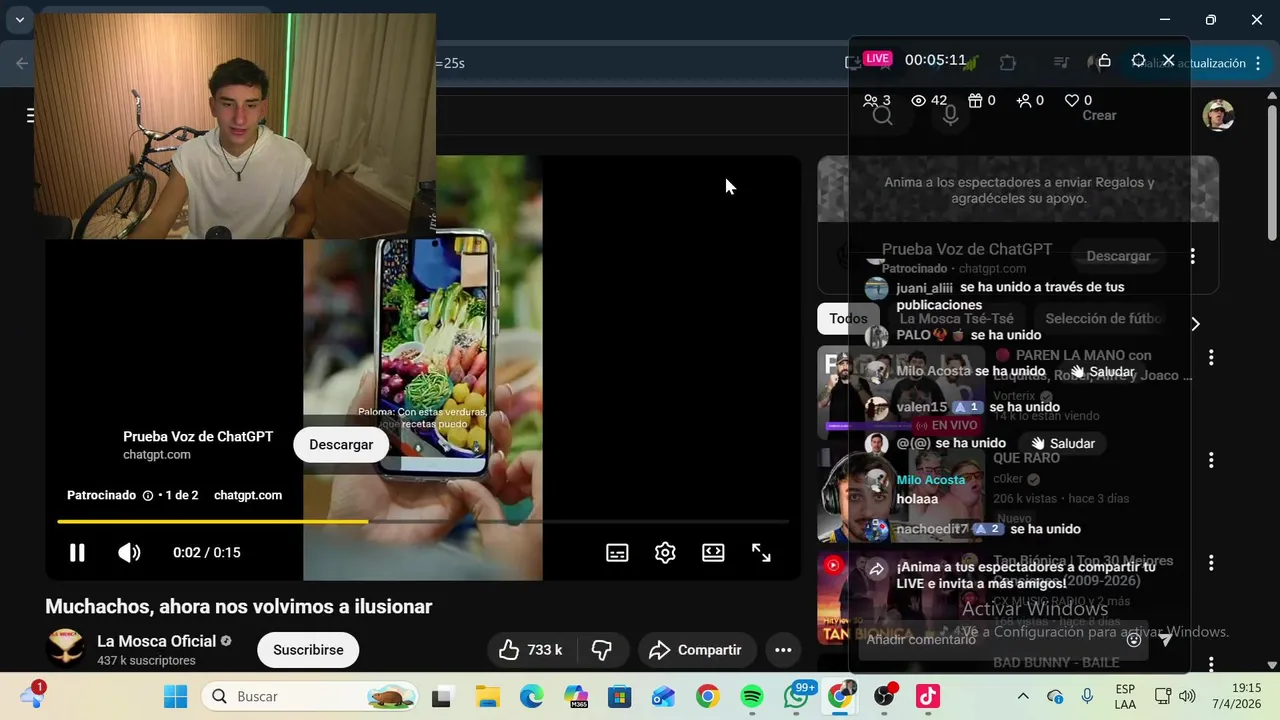Screen dimensions: 1280x720
Task: Click the new followers icon in the overlay
Action: 1024,100
